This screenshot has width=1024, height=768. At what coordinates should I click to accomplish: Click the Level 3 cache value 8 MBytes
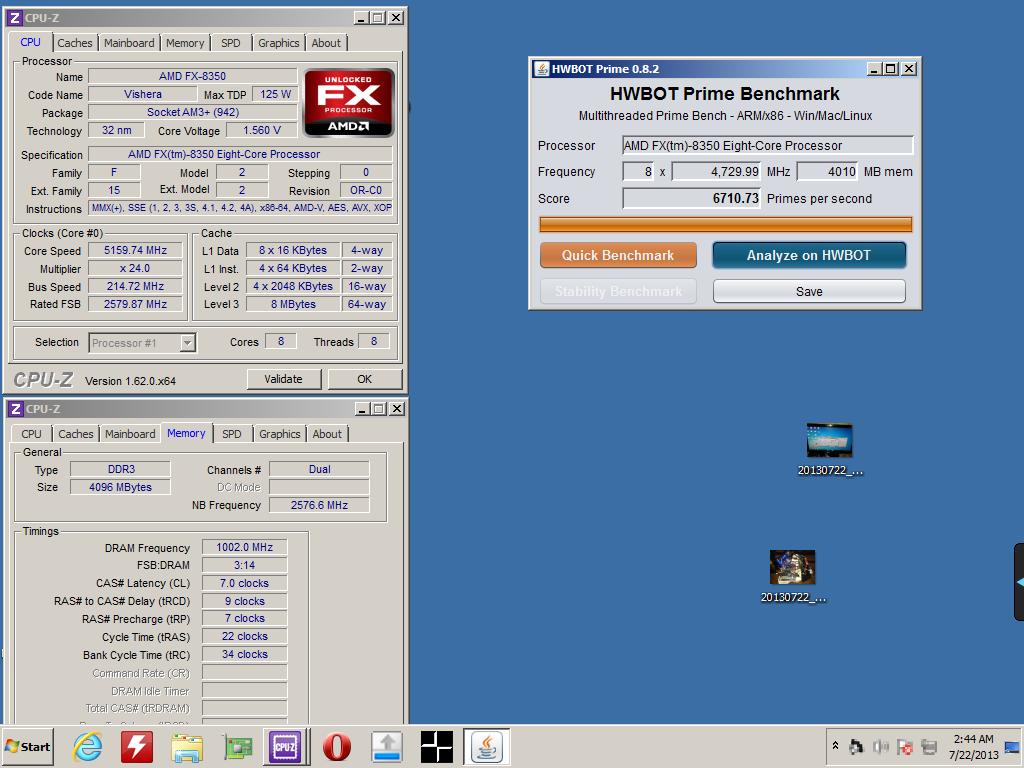click(x=293, y=304)
